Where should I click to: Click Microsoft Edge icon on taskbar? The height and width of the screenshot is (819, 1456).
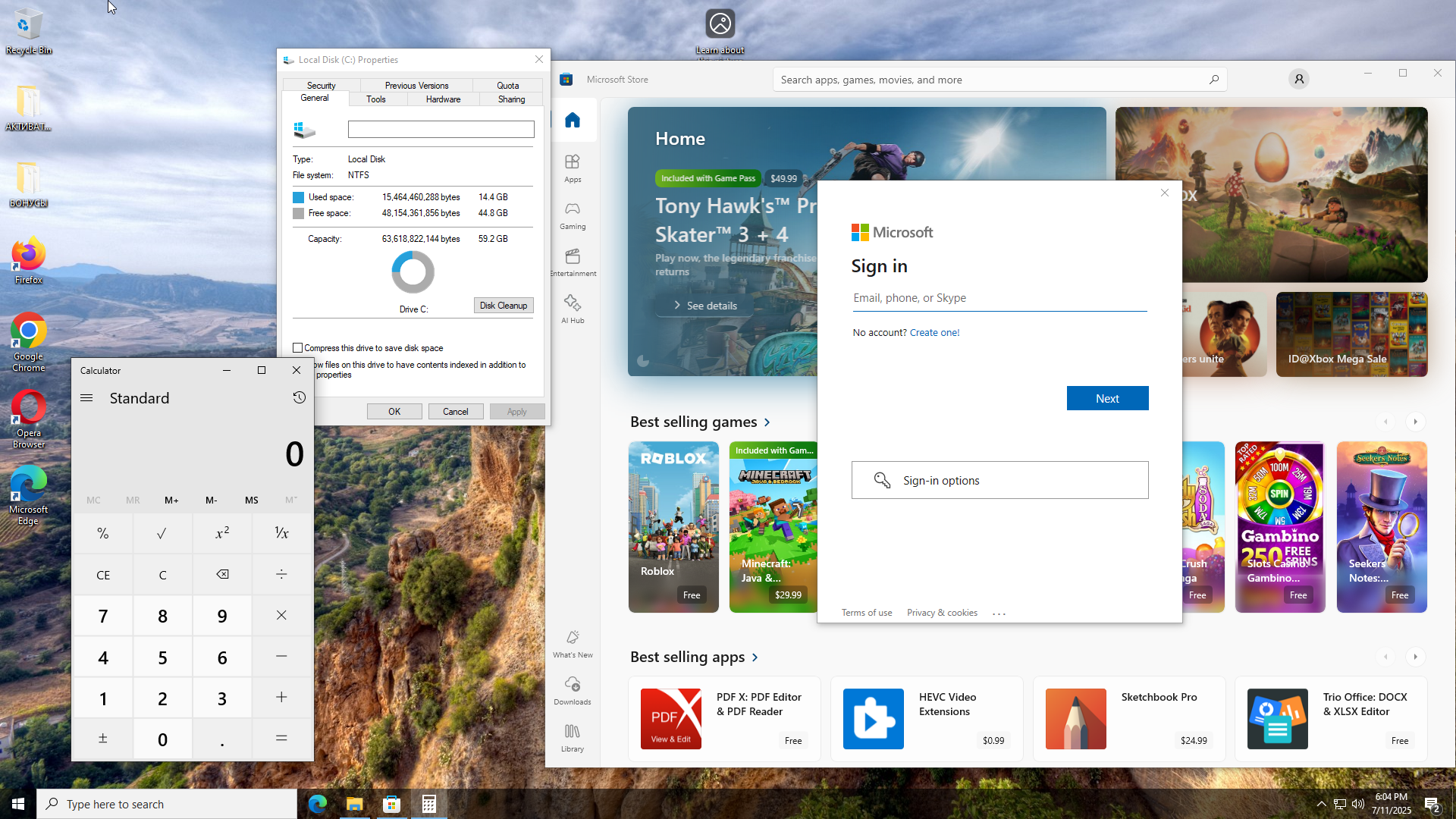click(x=318, y=804)
